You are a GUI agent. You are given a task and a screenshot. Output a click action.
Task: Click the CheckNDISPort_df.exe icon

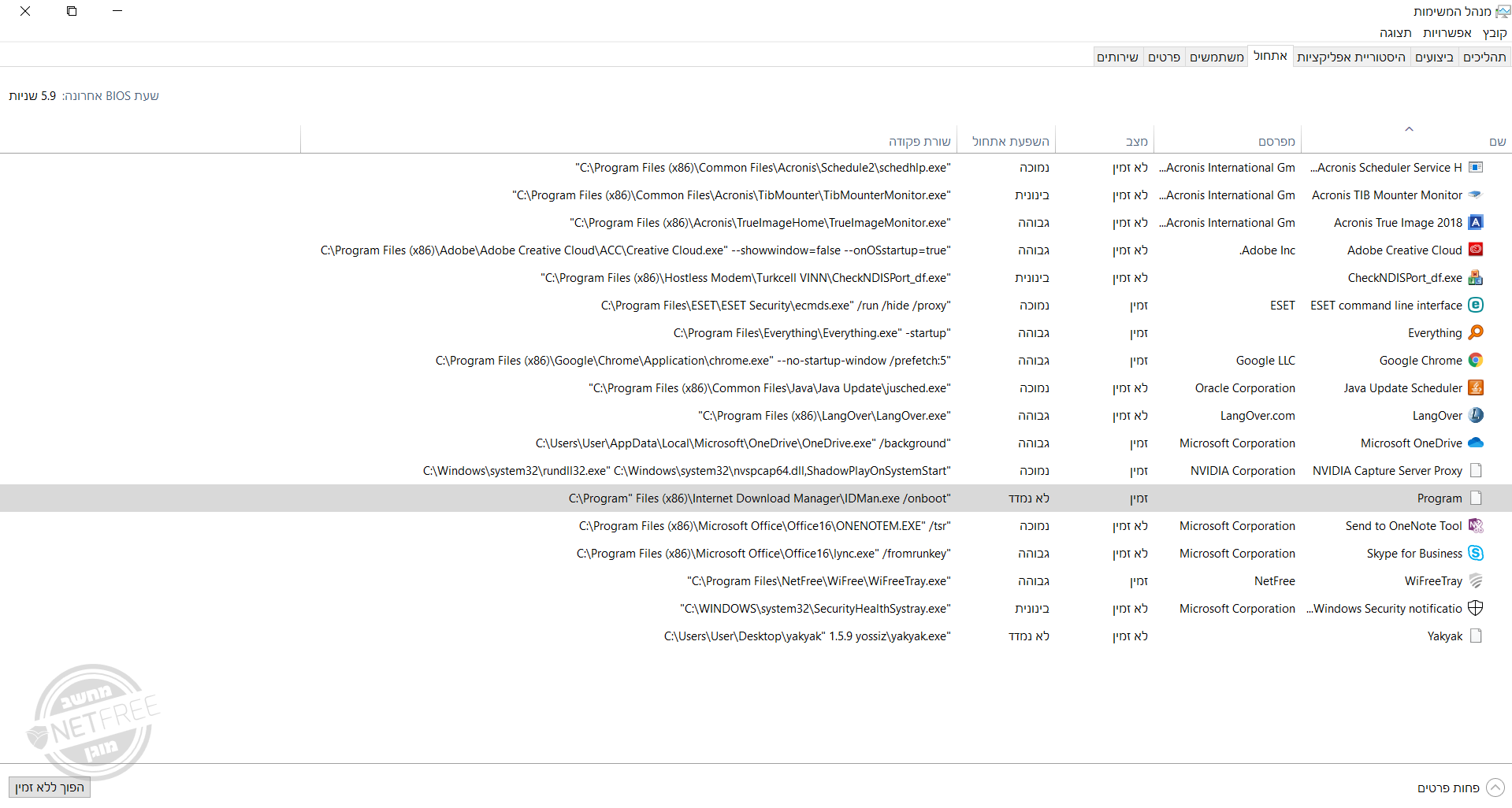tap(1476, 278)
